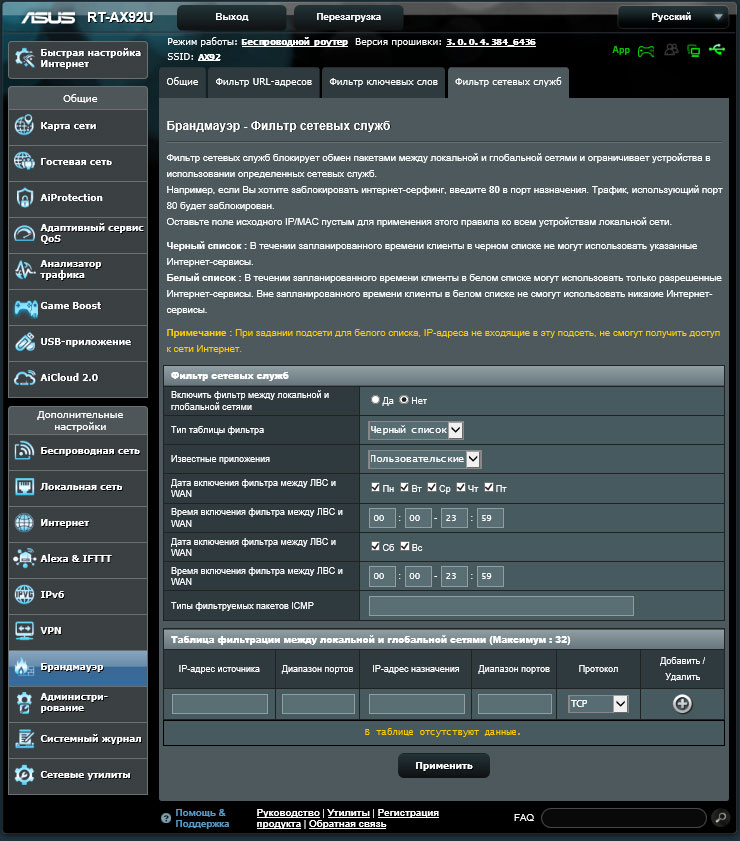Click the FAQ search input field
Screen dimensions: 740x841
coord(624,817)
